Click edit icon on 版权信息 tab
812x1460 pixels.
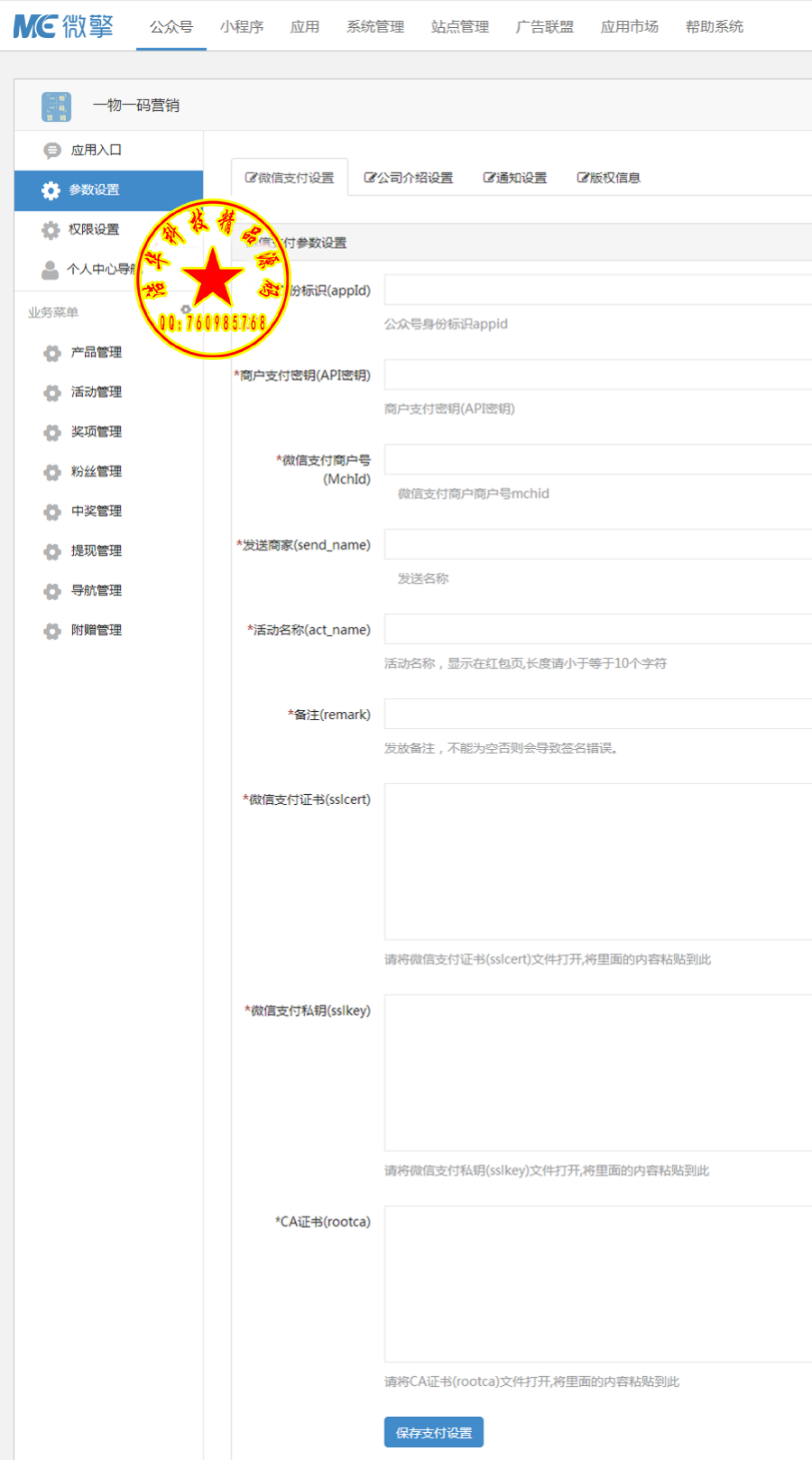(x=583, y=178)
